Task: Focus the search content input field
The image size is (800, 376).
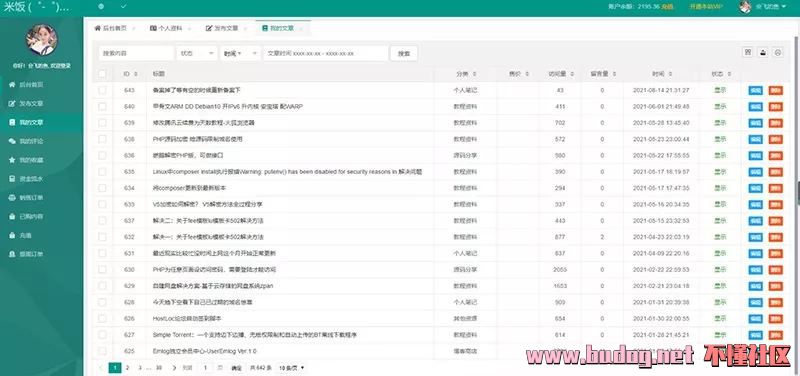Action: [136, 53]
